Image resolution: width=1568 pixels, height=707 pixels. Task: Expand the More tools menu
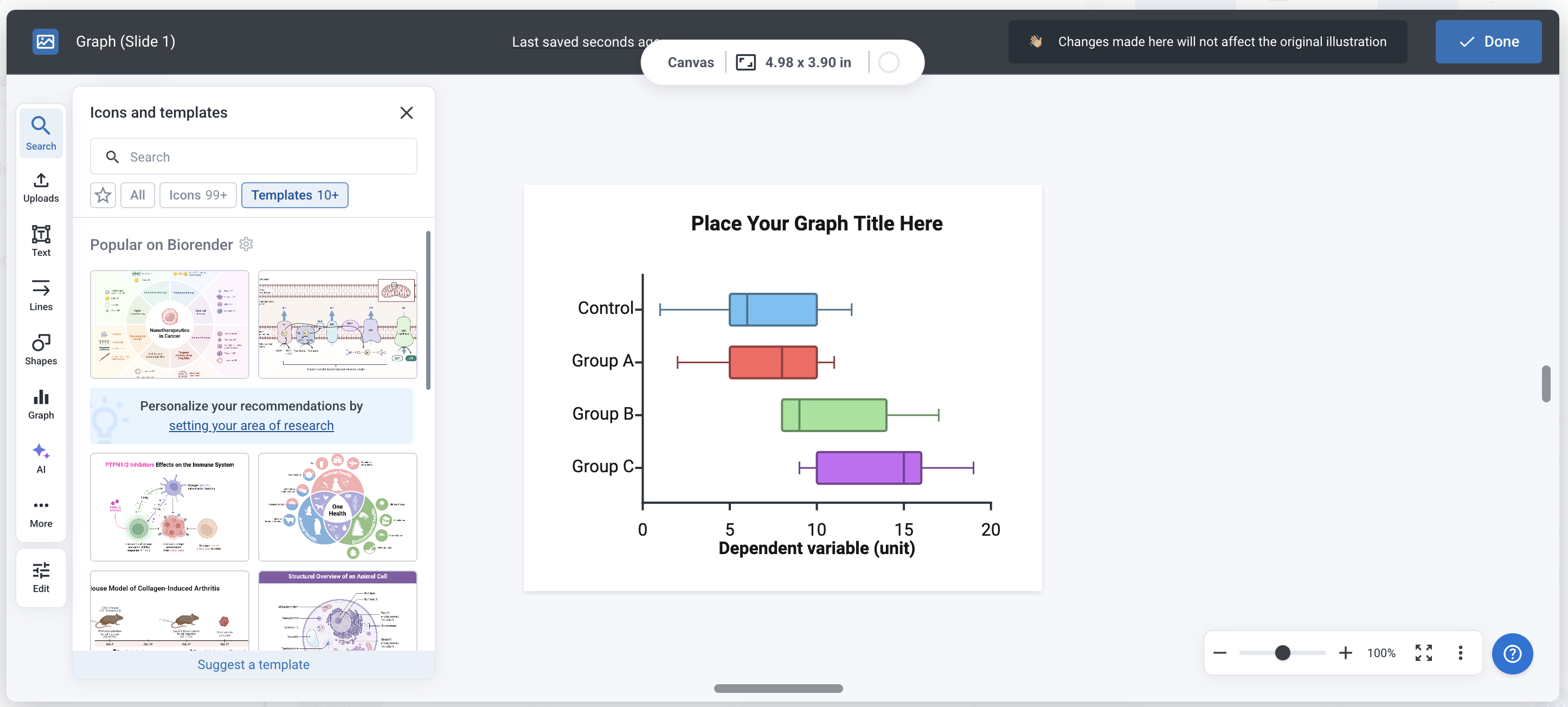point(41,513)
